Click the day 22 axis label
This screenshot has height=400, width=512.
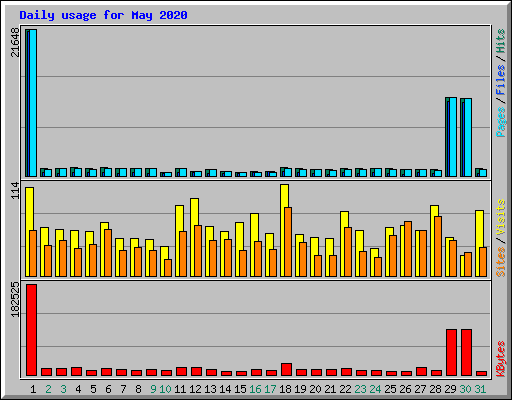click(345, 389)
